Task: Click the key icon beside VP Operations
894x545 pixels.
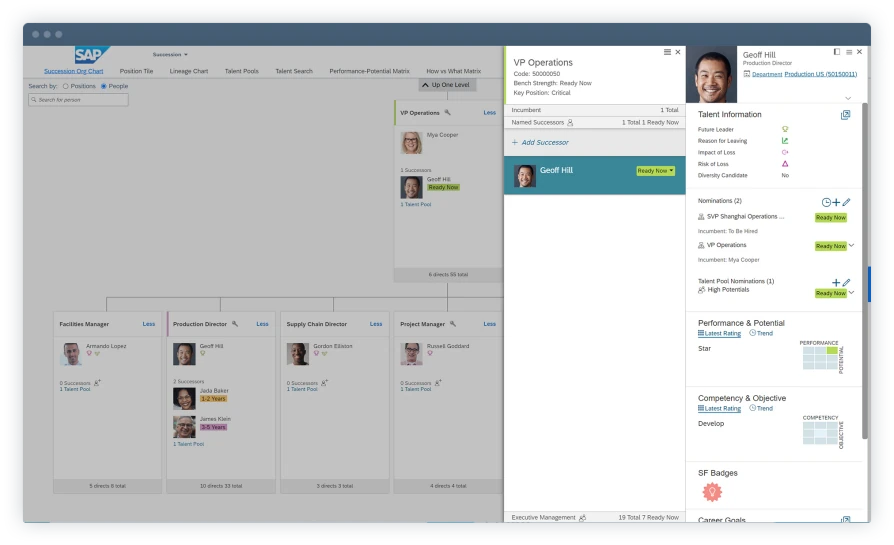Action: pos(447,113)
